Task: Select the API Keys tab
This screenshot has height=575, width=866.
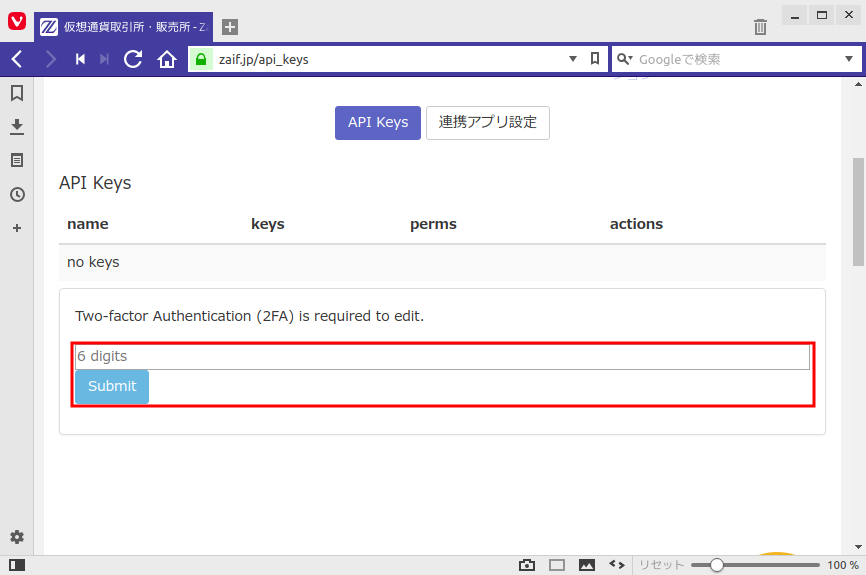Action: pyautogui.click(x=377, y=123)
